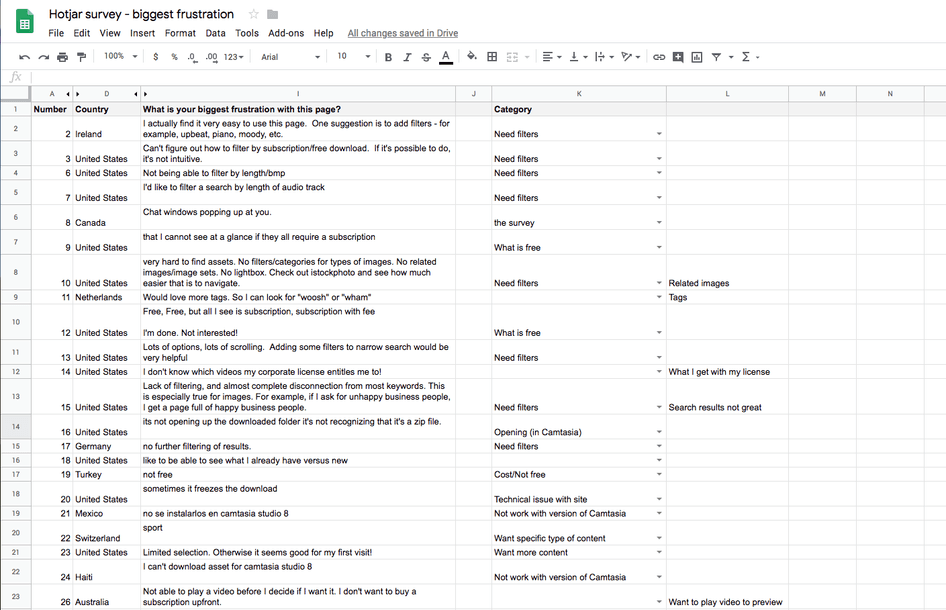This screenshot has width=946, height=610.
Task: Toggle italic text formatting
Action: tap(407, 57)
